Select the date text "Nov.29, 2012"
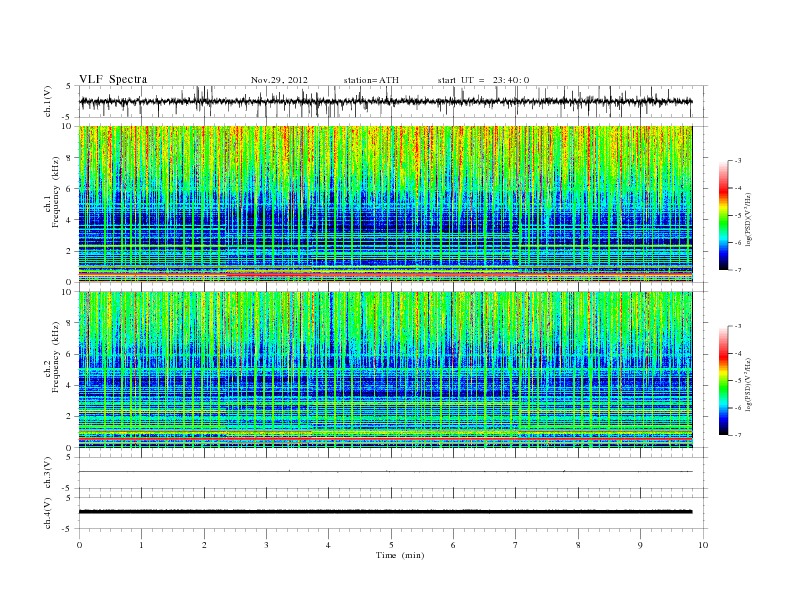This screenshot has width=792, height=612. coord(279,80)
